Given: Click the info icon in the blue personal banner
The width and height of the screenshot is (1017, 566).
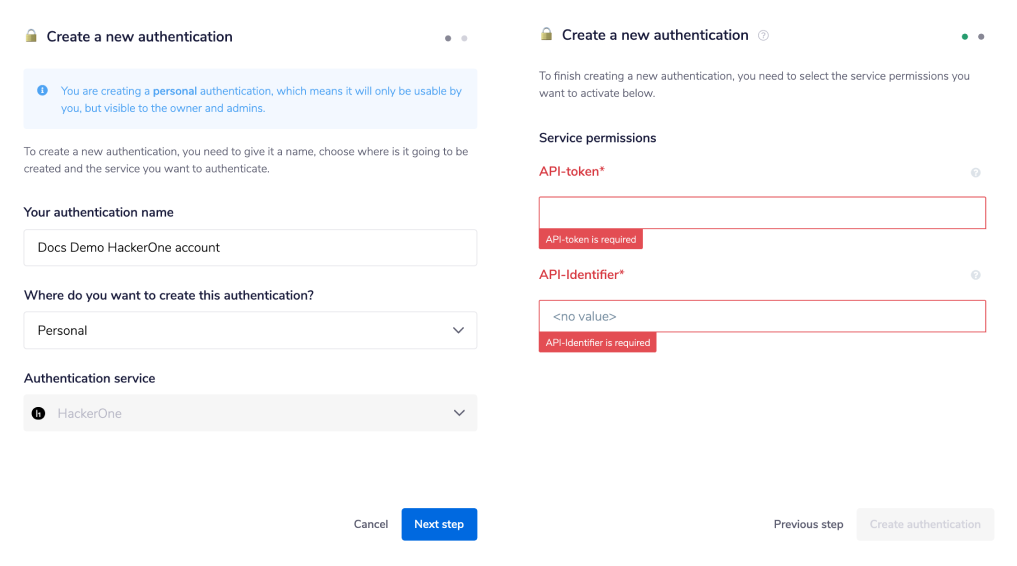Looking at the screenshot, I should [42, 91].
